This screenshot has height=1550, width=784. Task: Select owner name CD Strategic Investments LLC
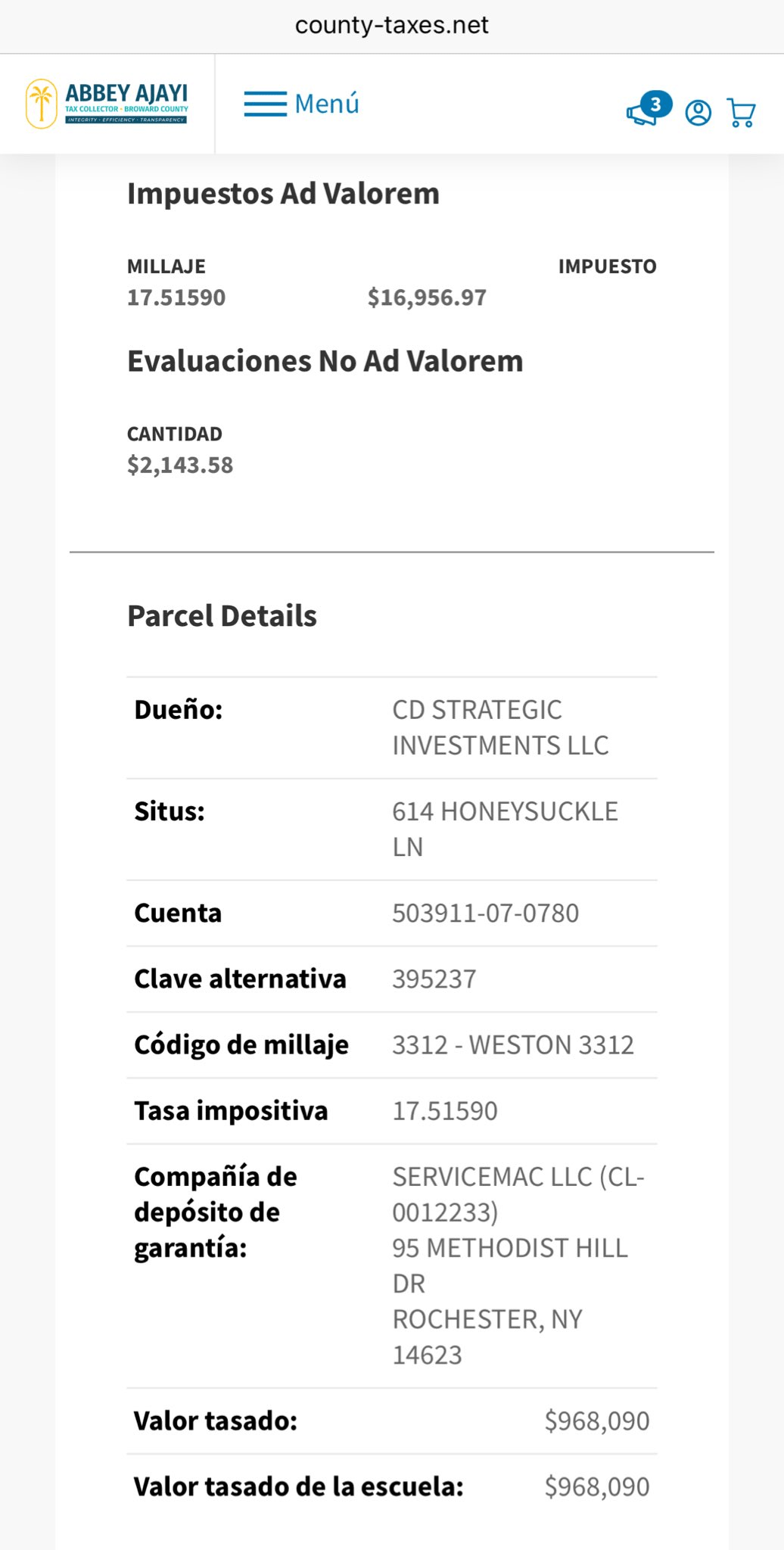pyautogui.click(x=500, y=727)
